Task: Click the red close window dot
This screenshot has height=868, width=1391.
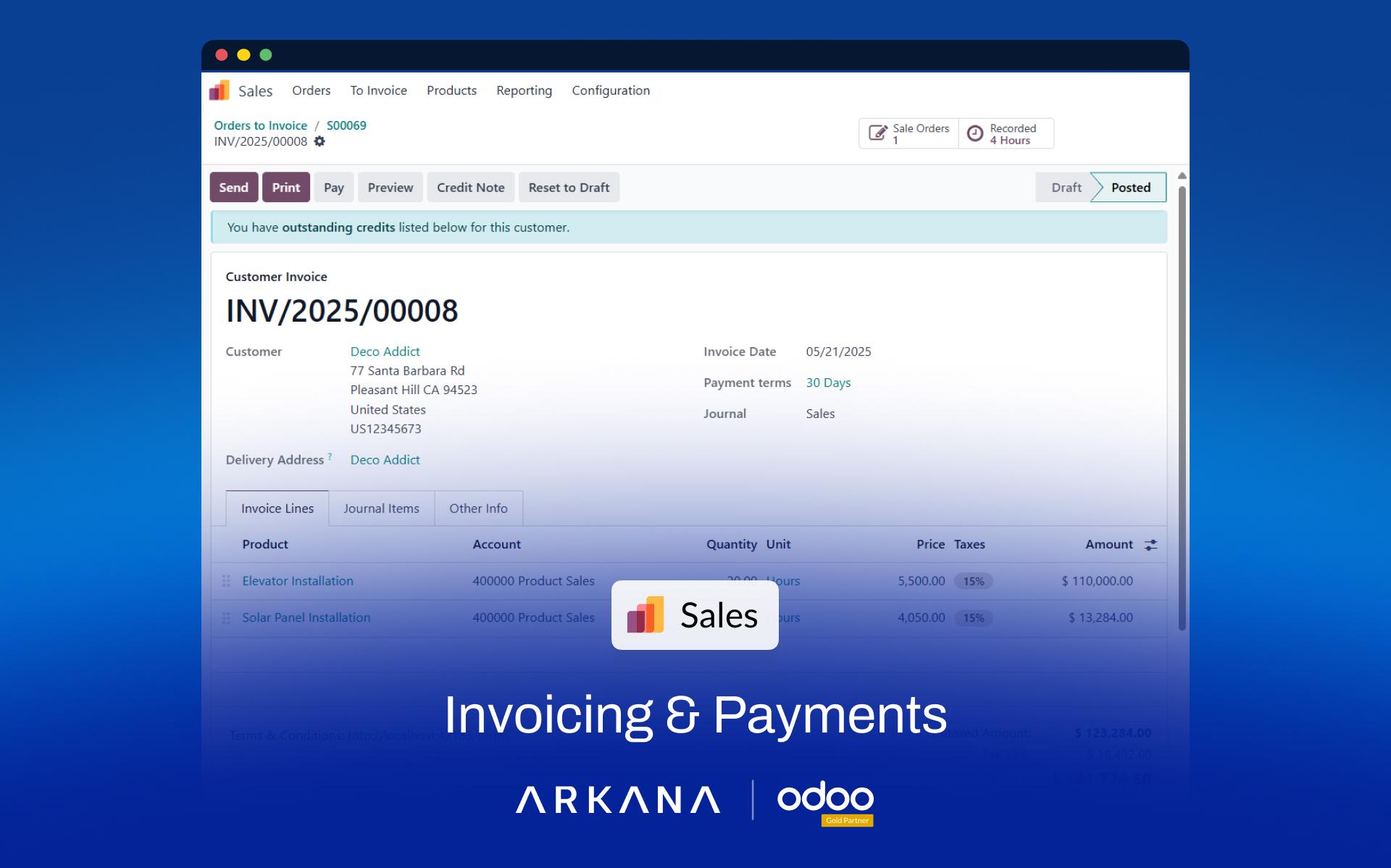Action: tap(222, 55)
